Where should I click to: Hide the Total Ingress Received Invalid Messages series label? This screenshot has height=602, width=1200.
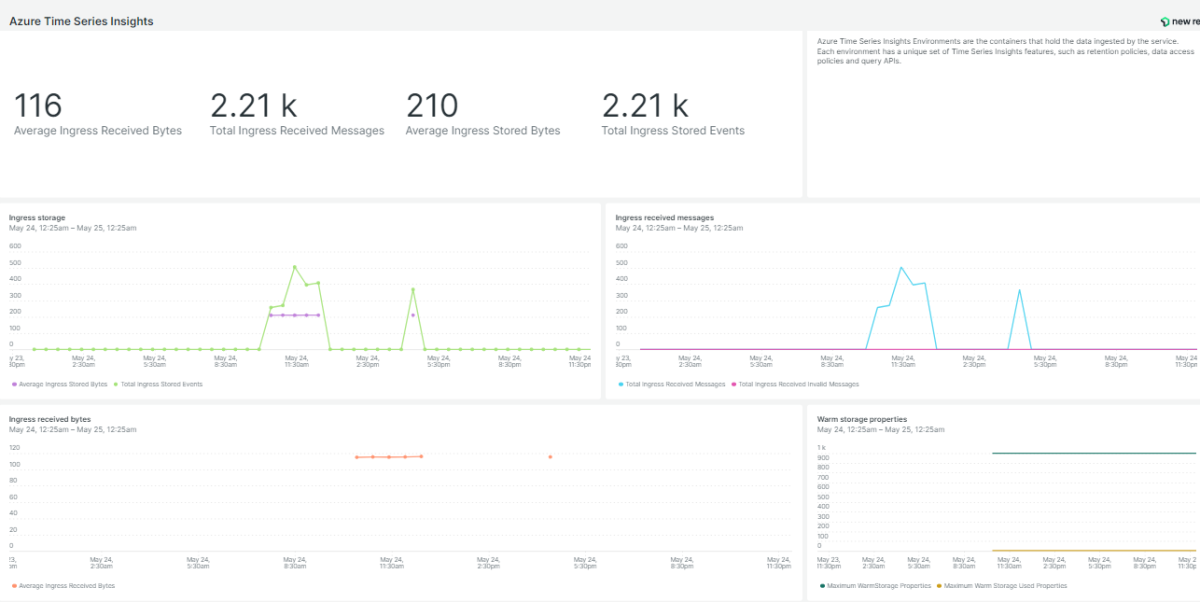point(798,384)
